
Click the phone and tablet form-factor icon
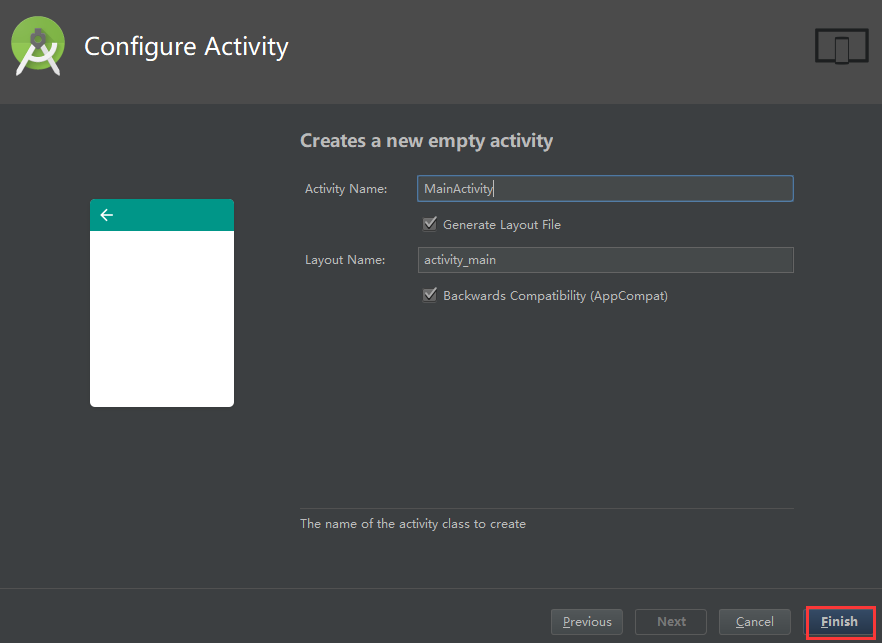click(x=842, y=47)
